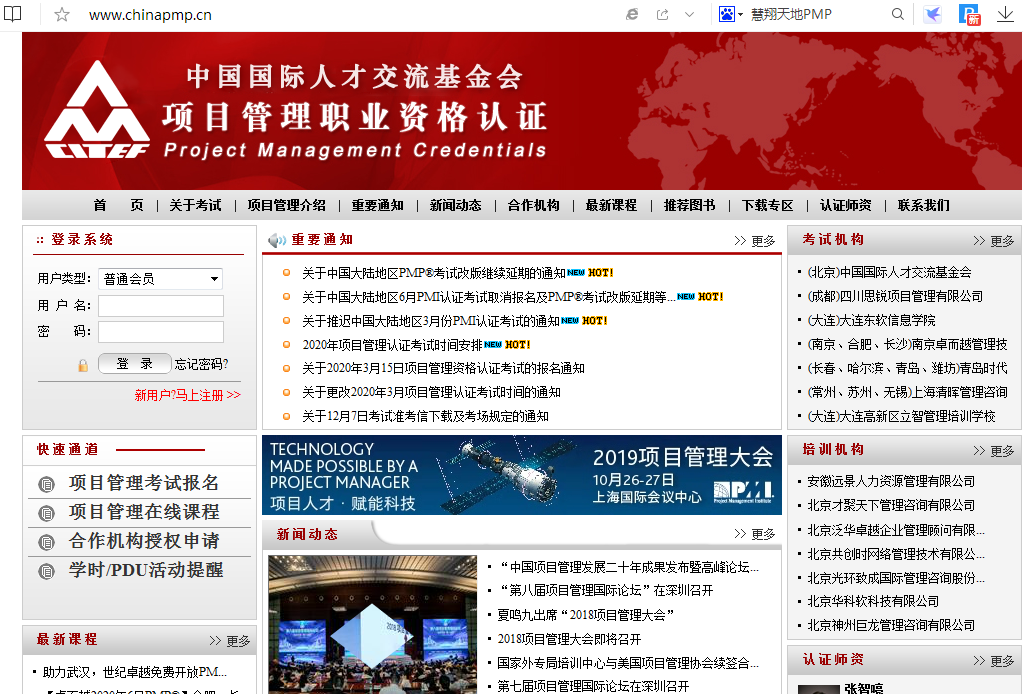Click the bookmark star in the address bar
The image size is (1023, 694).
coord(62,14)
